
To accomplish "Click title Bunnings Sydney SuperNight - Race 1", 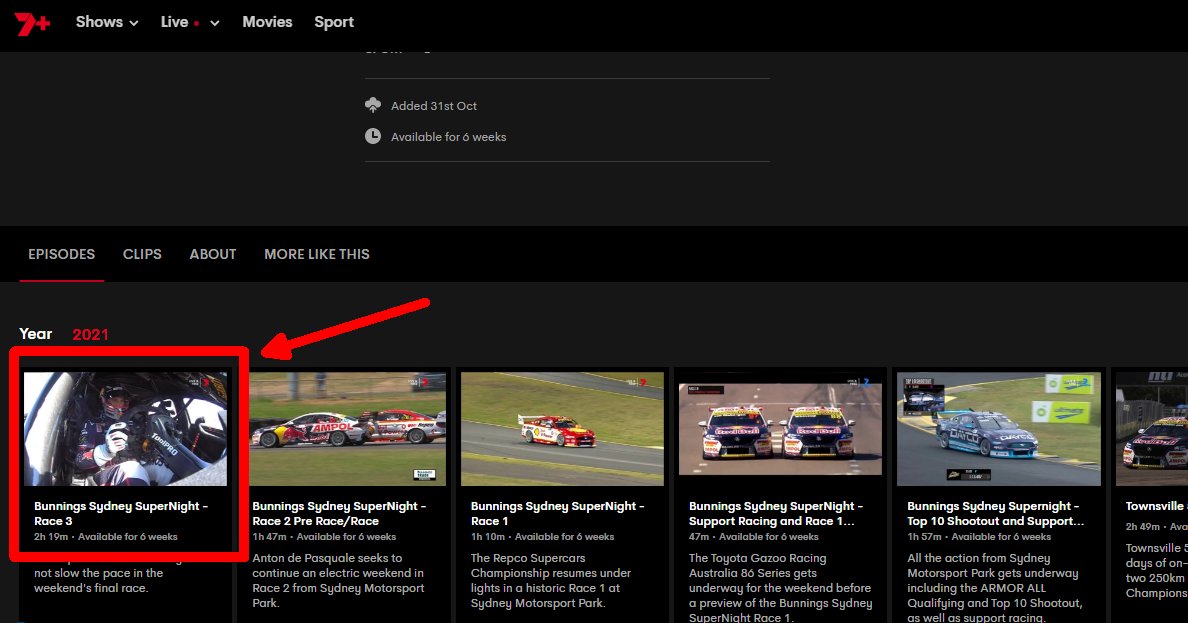I will pos(558,513).
